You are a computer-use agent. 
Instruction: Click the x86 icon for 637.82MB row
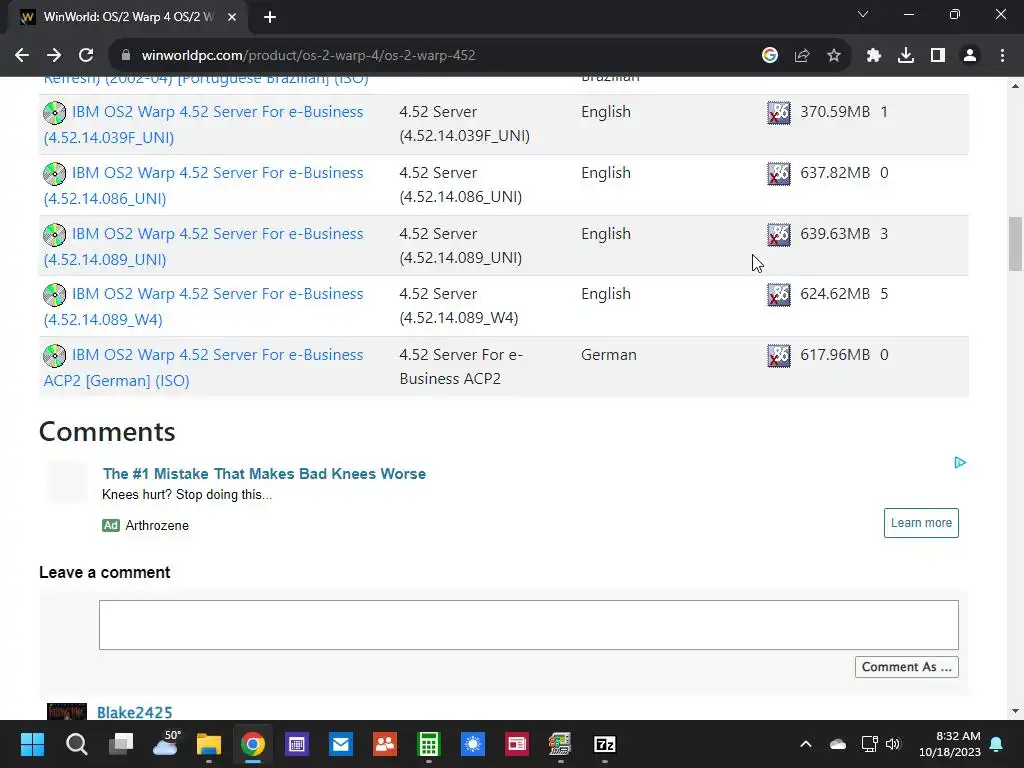(x=778, y=174)
